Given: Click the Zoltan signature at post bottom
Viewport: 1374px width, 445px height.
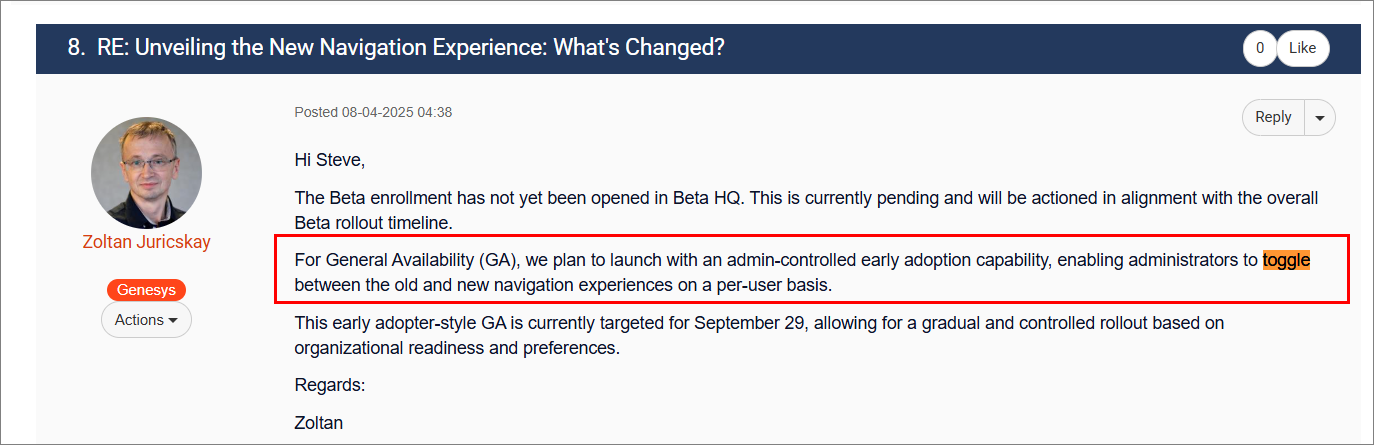Looking at the screenshot, I should pos(318,423).
